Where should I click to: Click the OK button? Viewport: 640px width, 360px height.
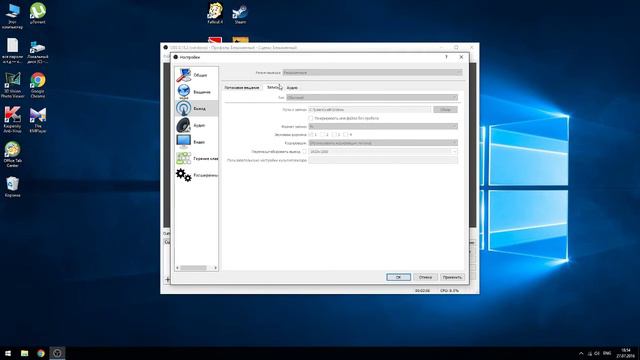pyautogui.click(x=398, y=277)
